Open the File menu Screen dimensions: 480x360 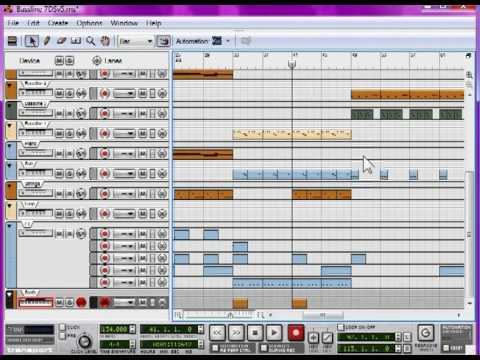[13, 23]
